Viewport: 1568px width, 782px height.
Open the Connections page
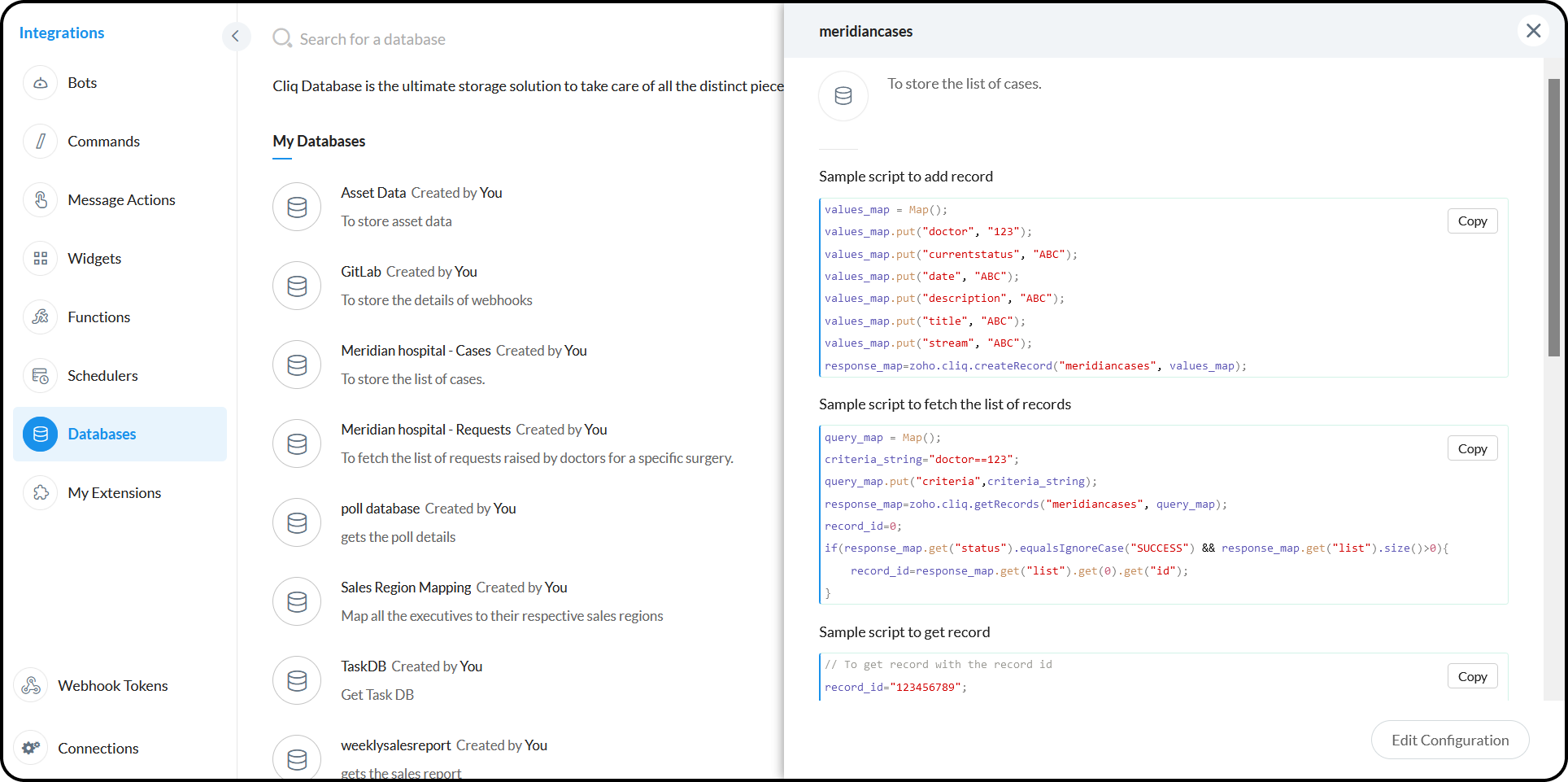coord(98,749)
